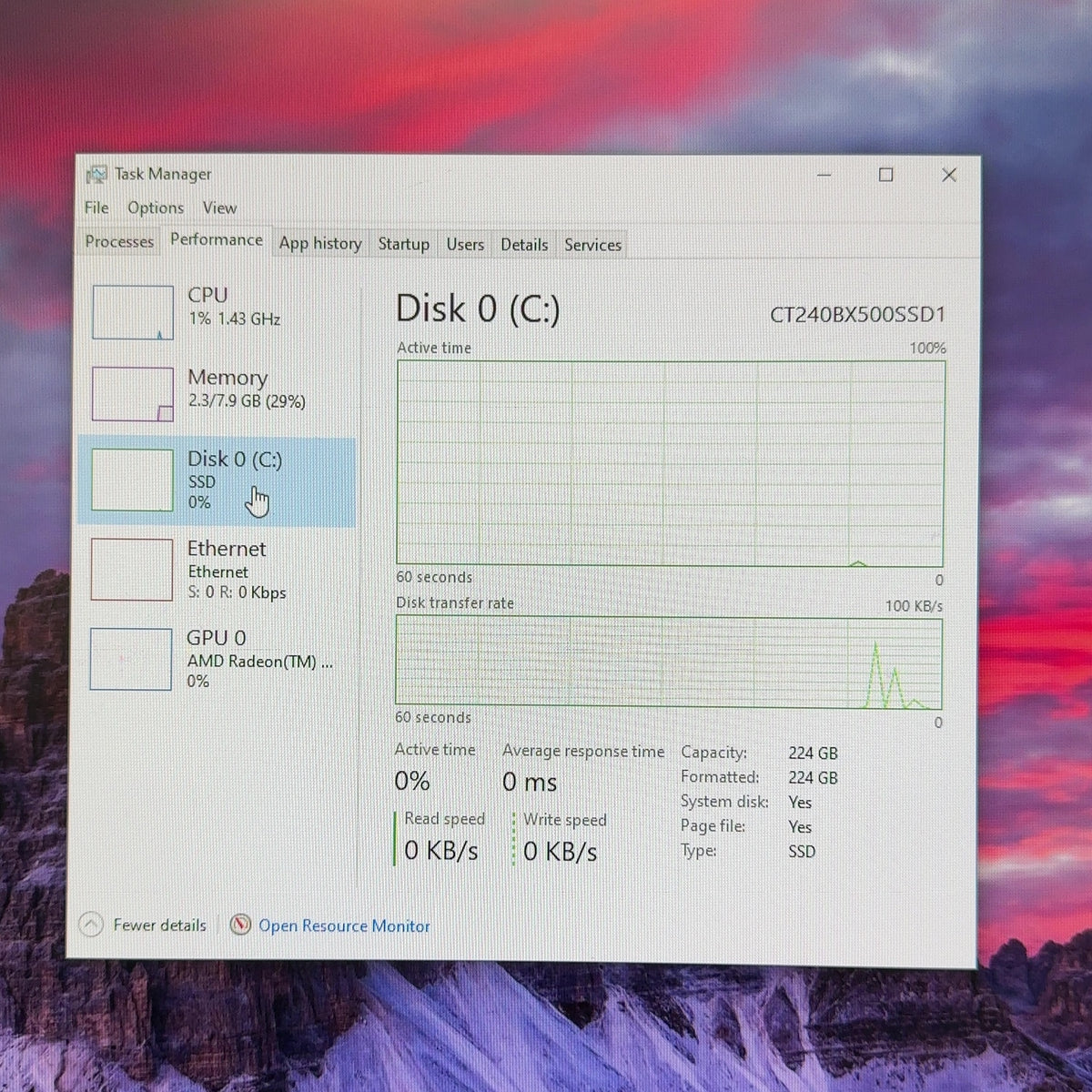This screenshot has width=1092, height=1092.
Task: Open the Users tab
Action: [x=465, y=244]
